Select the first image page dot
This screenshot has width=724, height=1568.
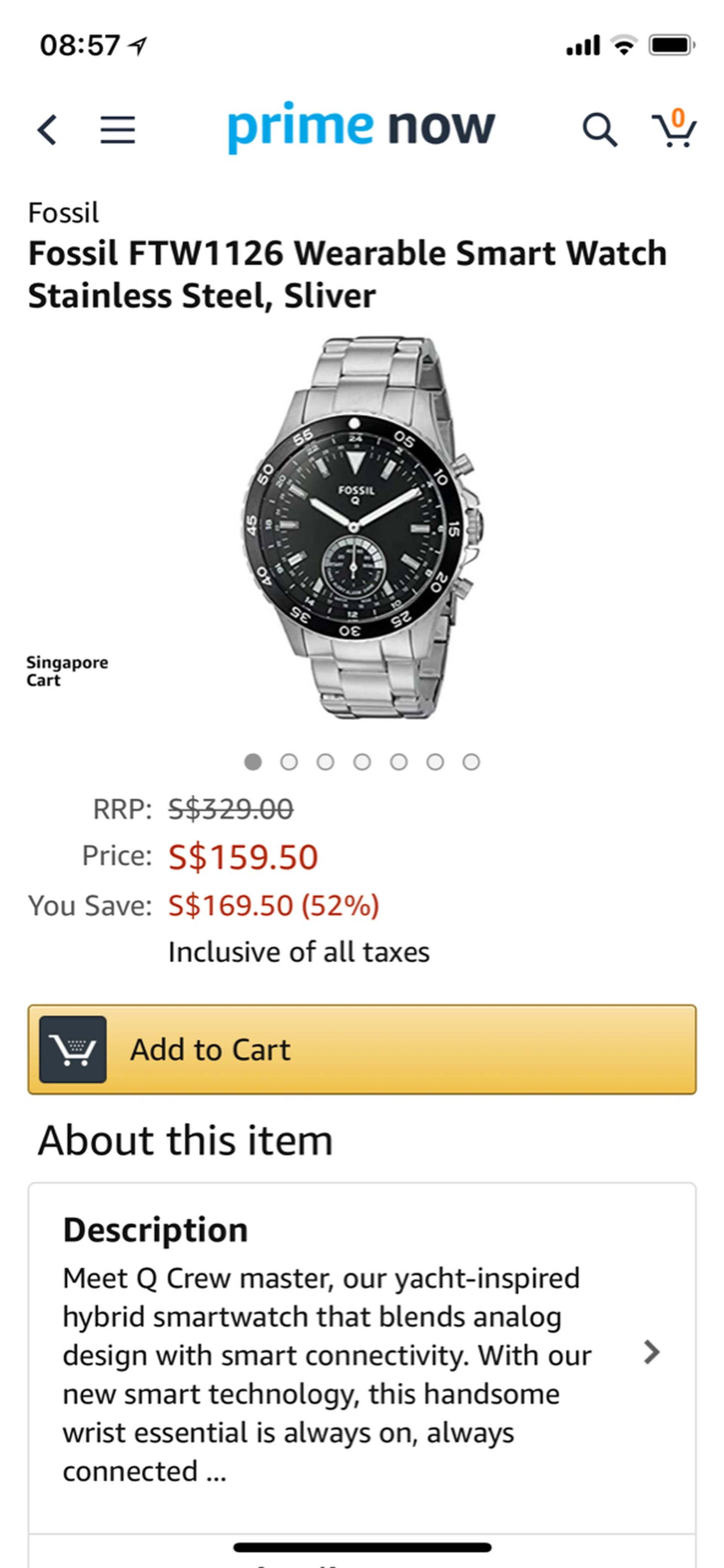(x=253, y=762)
